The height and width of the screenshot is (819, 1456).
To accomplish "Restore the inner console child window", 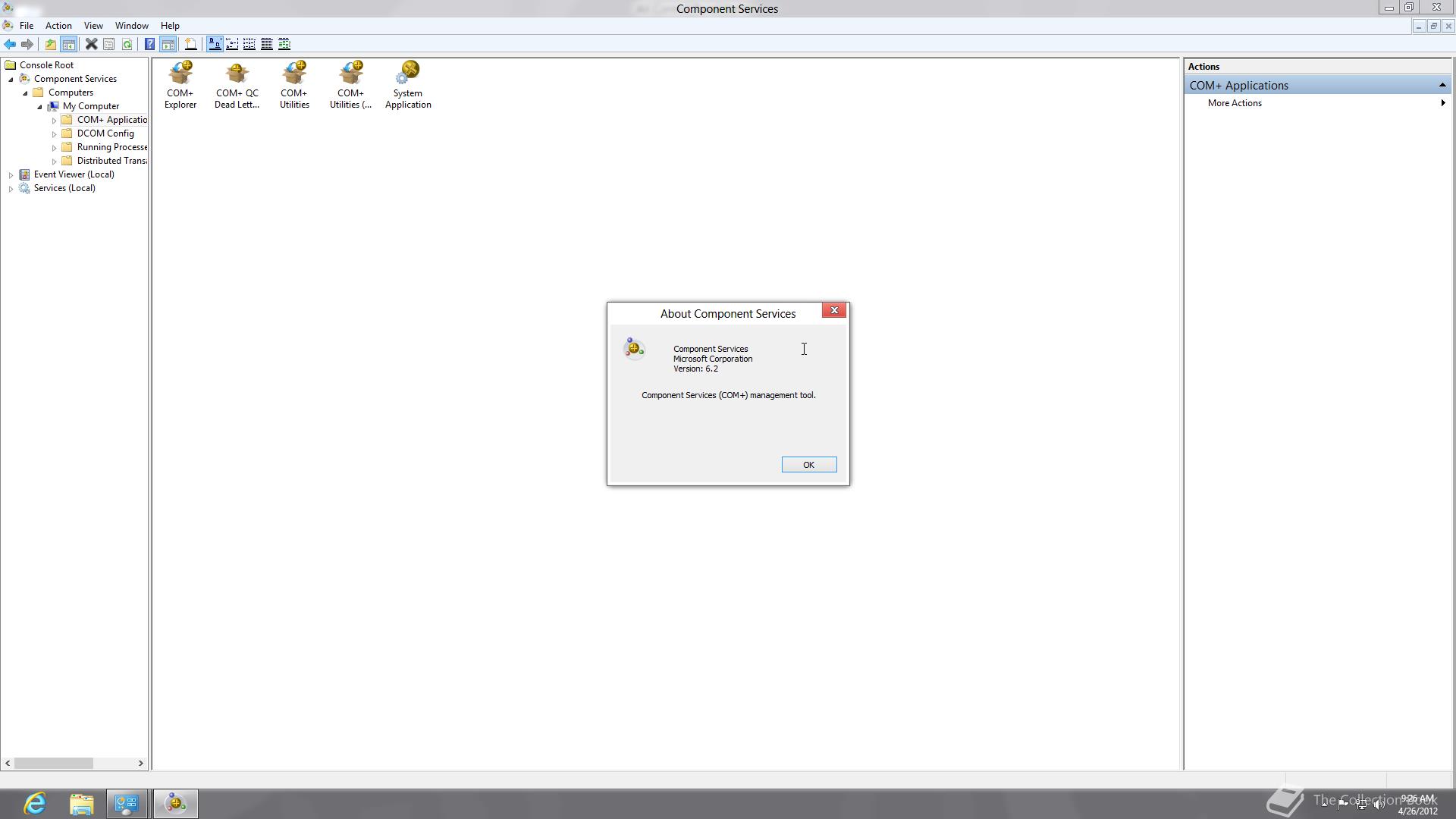I will [1433, 26].
